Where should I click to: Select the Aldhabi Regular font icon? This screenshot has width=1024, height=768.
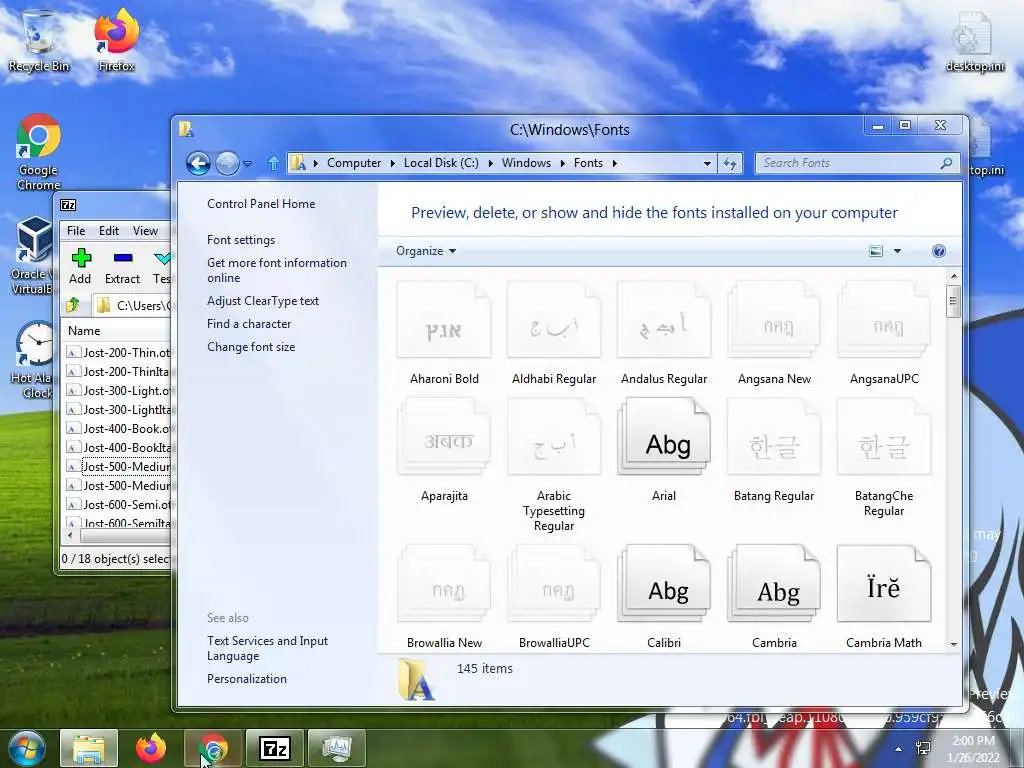coord(554,320)
